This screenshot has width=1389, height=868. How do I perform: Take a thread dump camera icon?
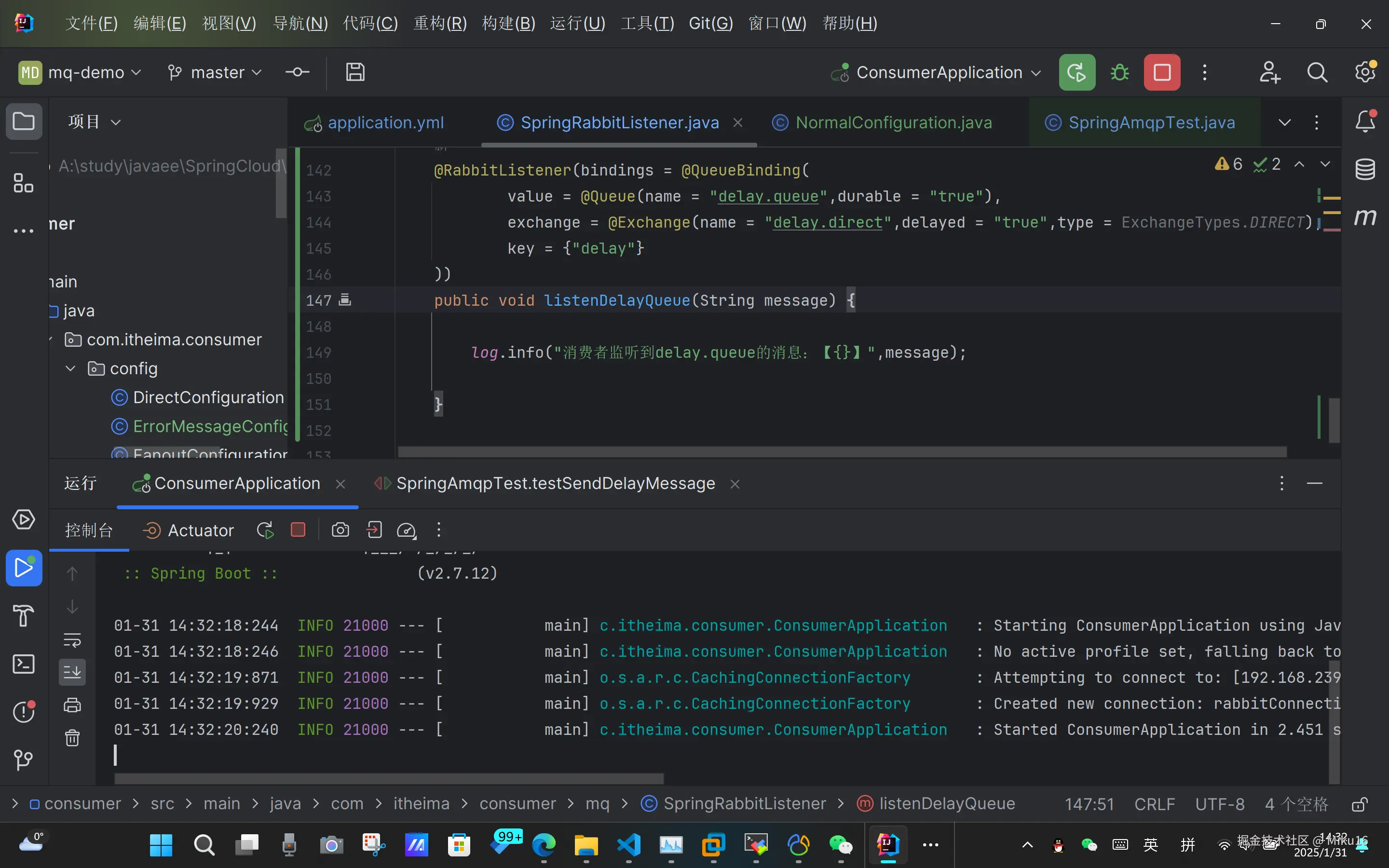340,530
